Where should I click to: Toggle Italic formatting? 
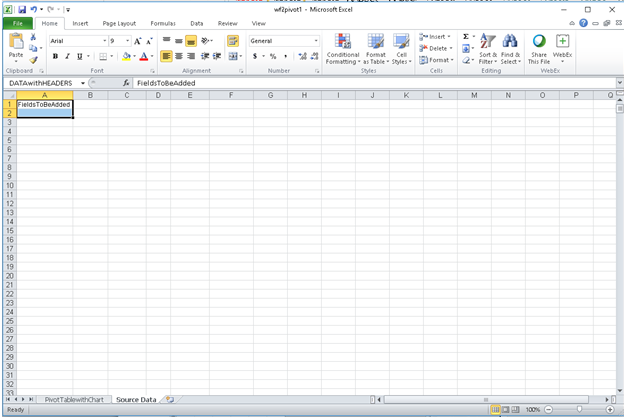[x=67, y=57]
